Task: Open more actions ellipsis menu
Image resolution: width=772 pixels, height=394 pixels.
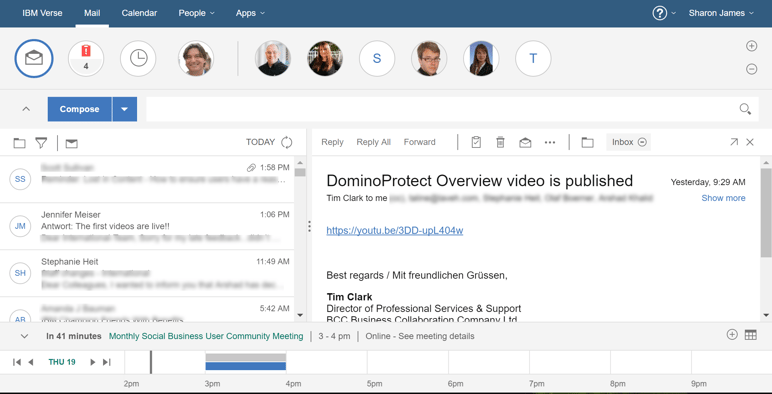Action: pos(550,142)
